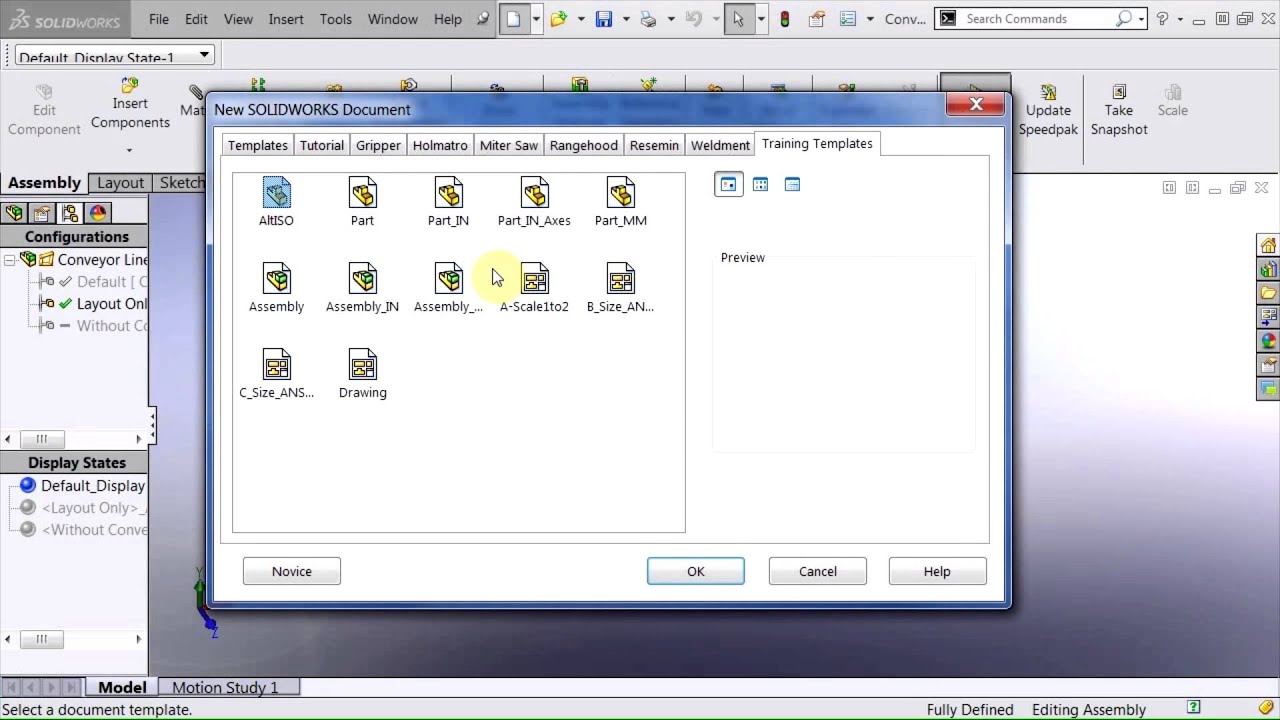
Task: Click the Open folder toolbar icon
Action: tap(559, 19)
